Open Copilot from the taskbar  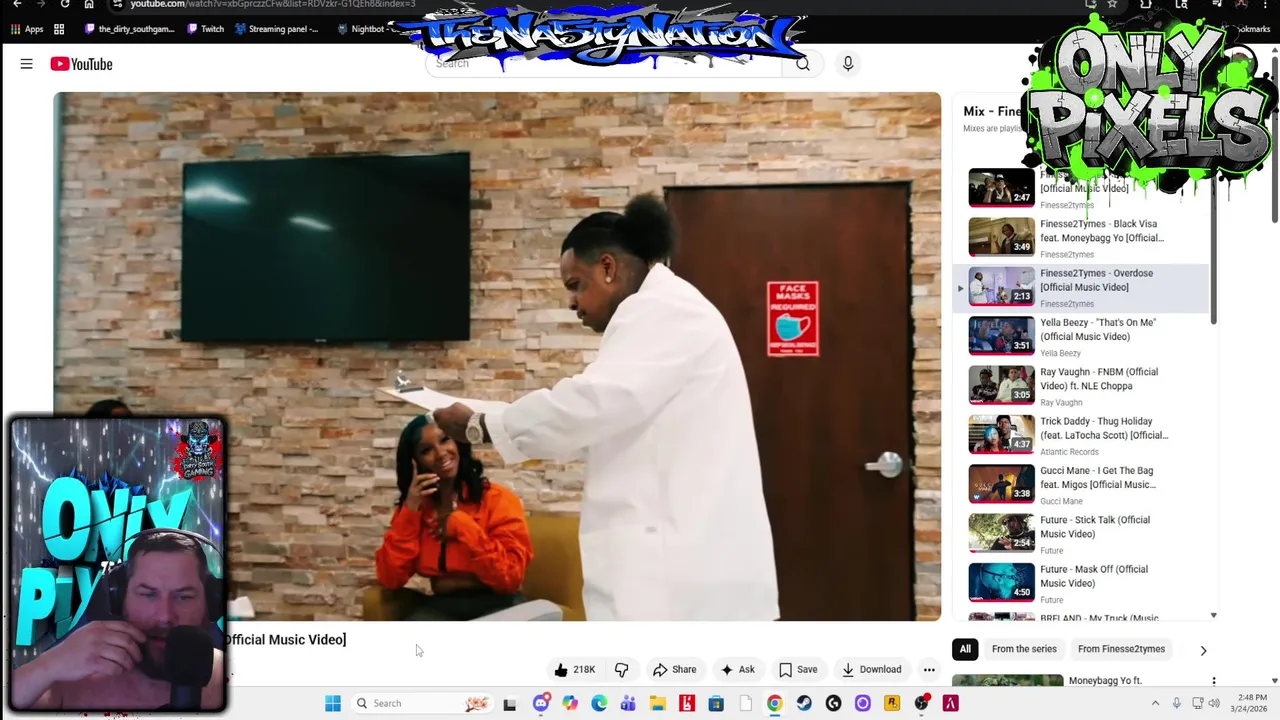click(570, 703)
